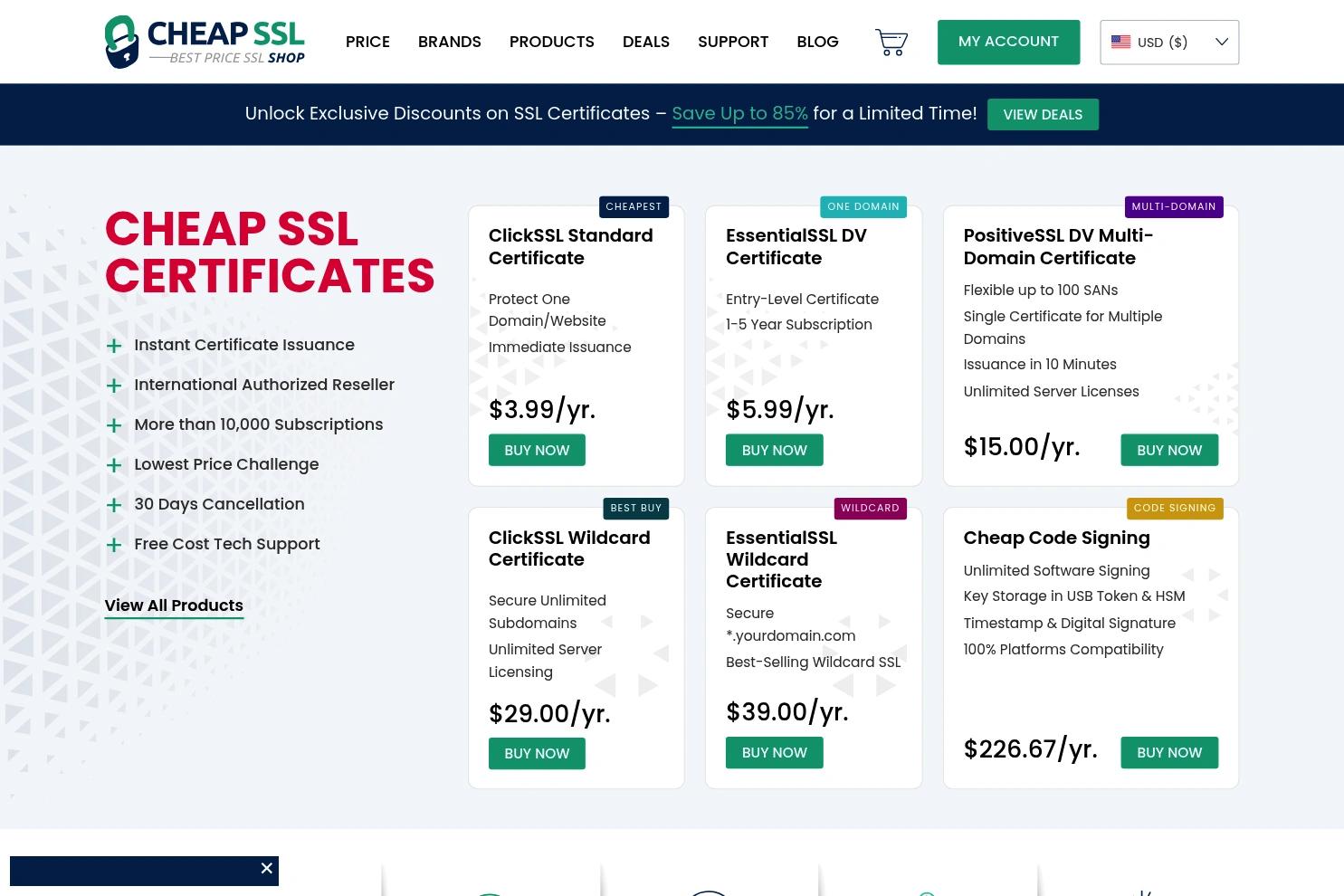Open the BRANDS menu
This screenshot has width=1344, height=896.
pos(450,42)
